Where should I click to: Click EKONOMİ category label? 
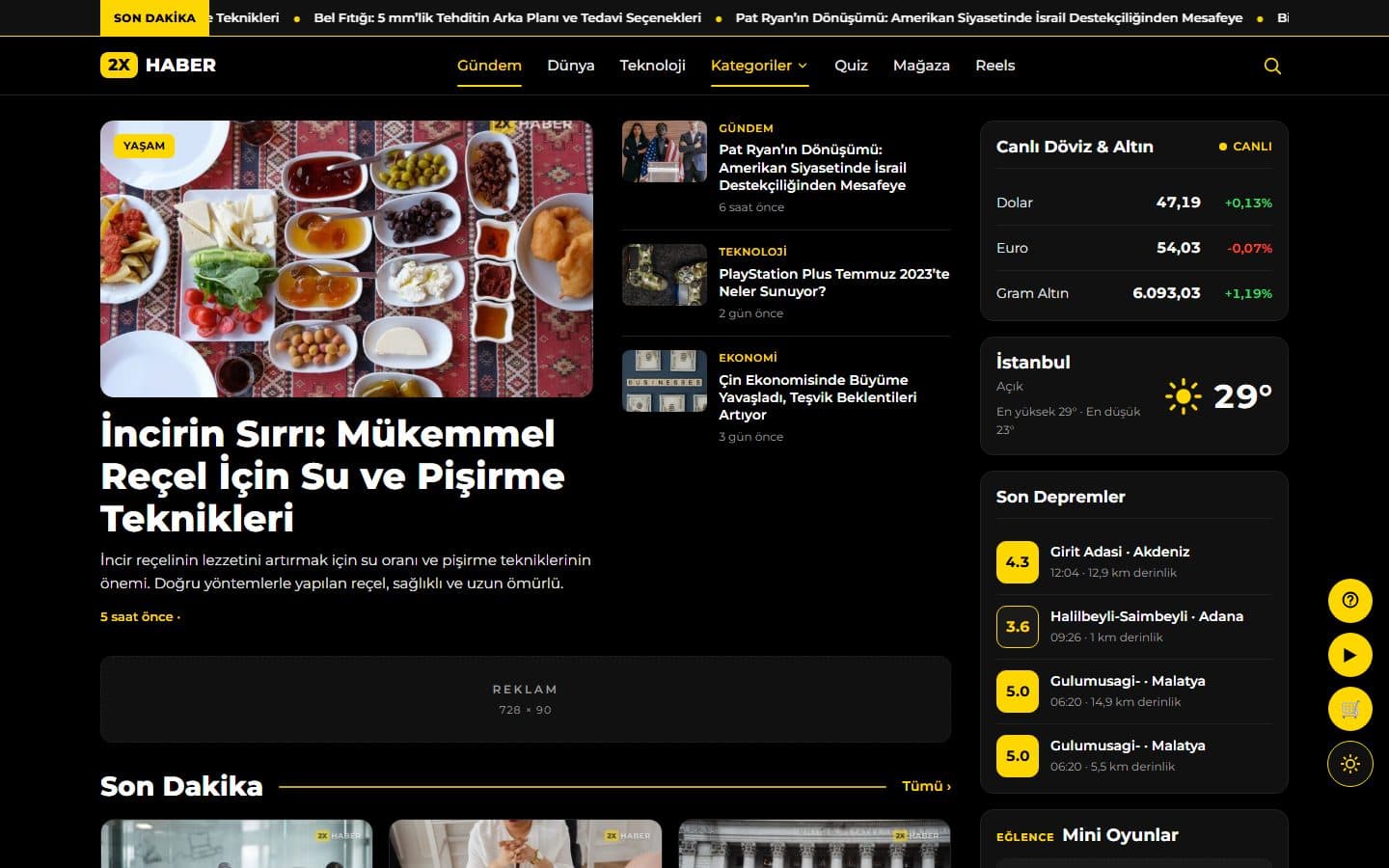tap(748, 358)
